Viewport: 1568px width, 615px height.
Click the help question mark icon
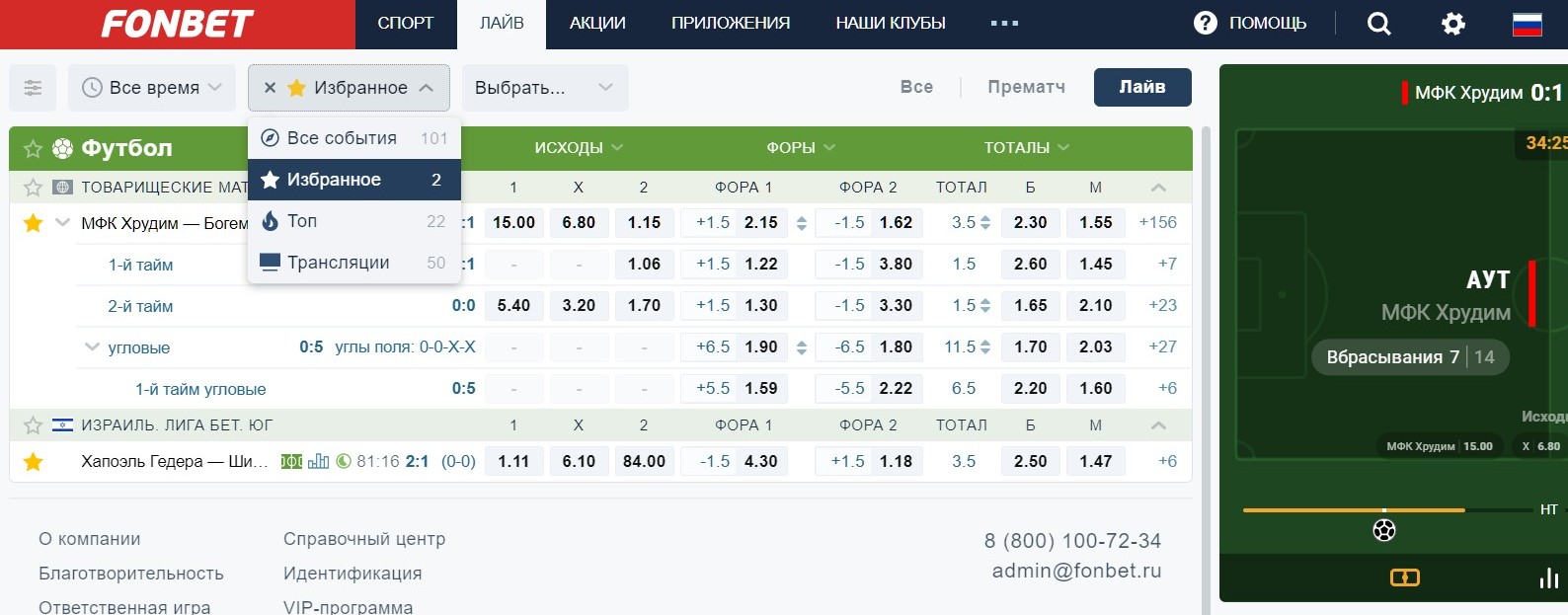[x=1206, y=23]
